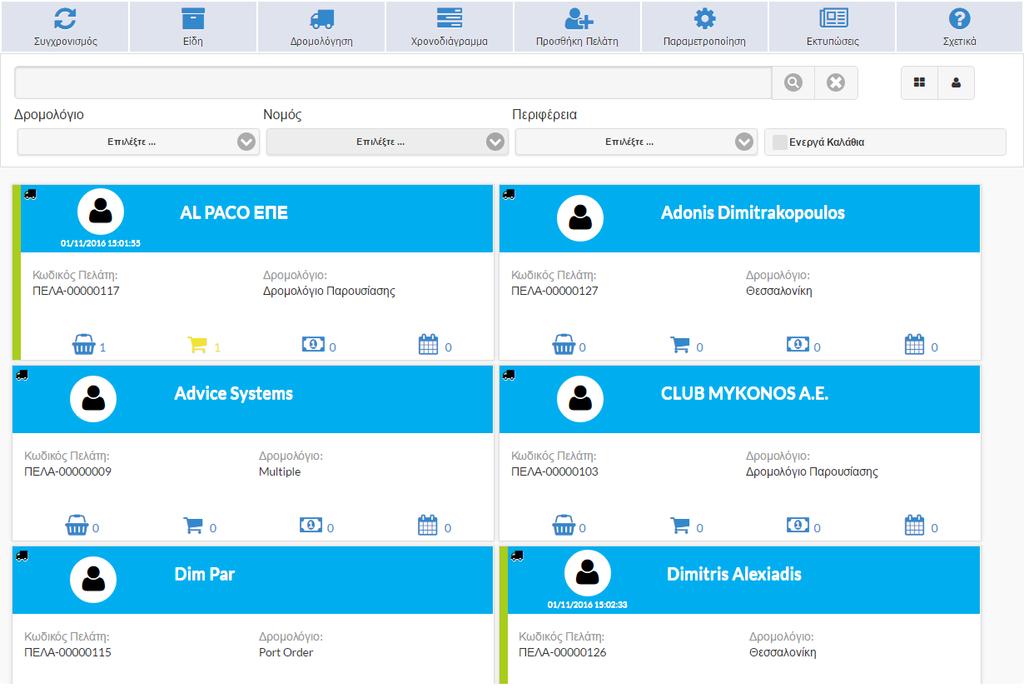Open AL PACO ΕΠΕ customer card header
Image resolution: width=1024 pixels, height=688 pixels.
pos(257,219)
